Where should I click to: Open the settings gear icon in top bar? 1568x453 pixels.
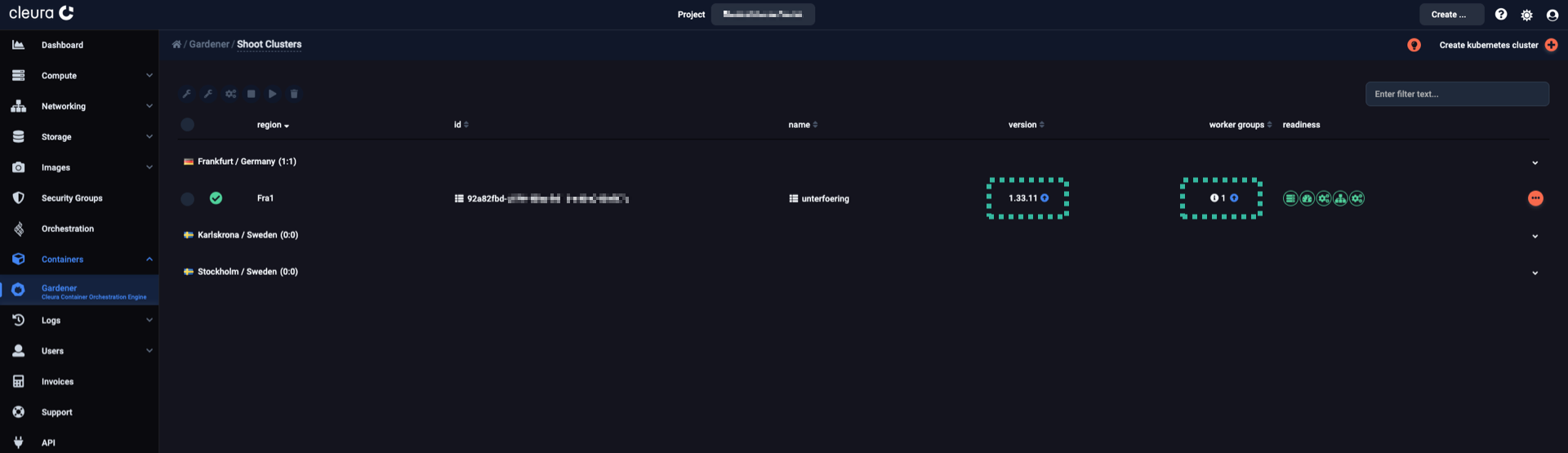click(x=1526, y=15)
